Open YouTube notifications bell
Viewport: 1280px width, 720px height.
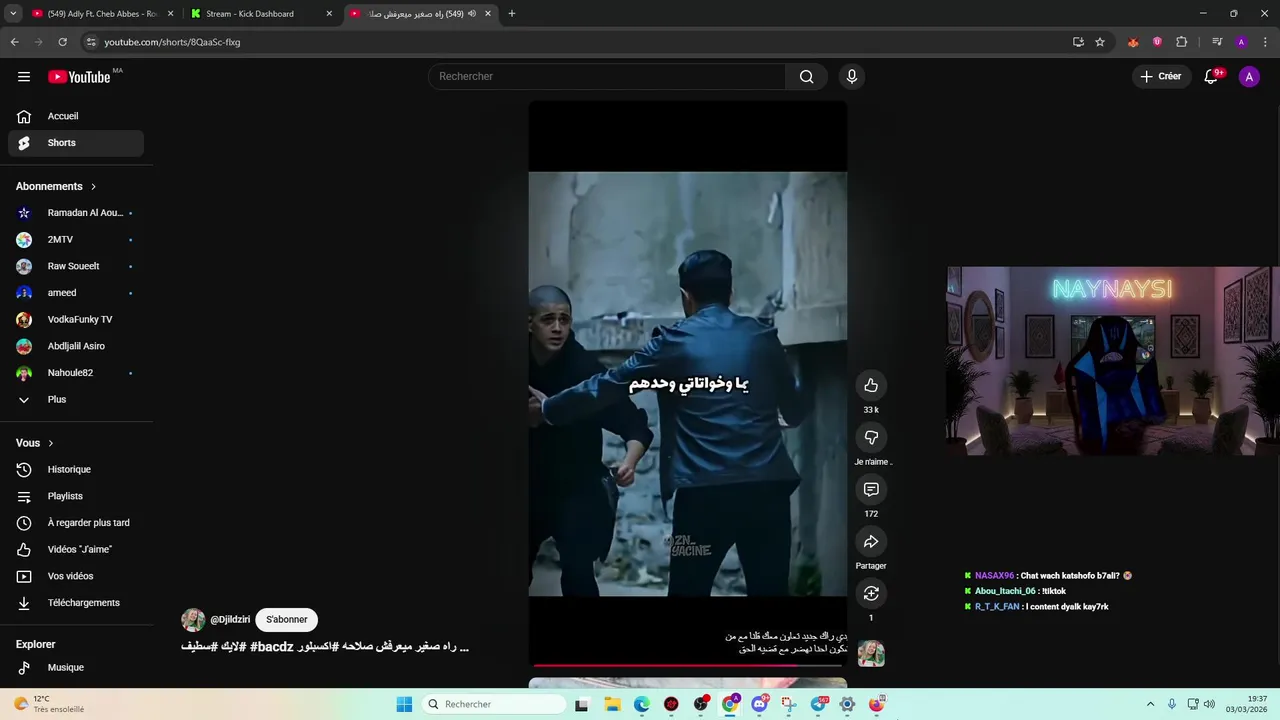[1211, 77]
